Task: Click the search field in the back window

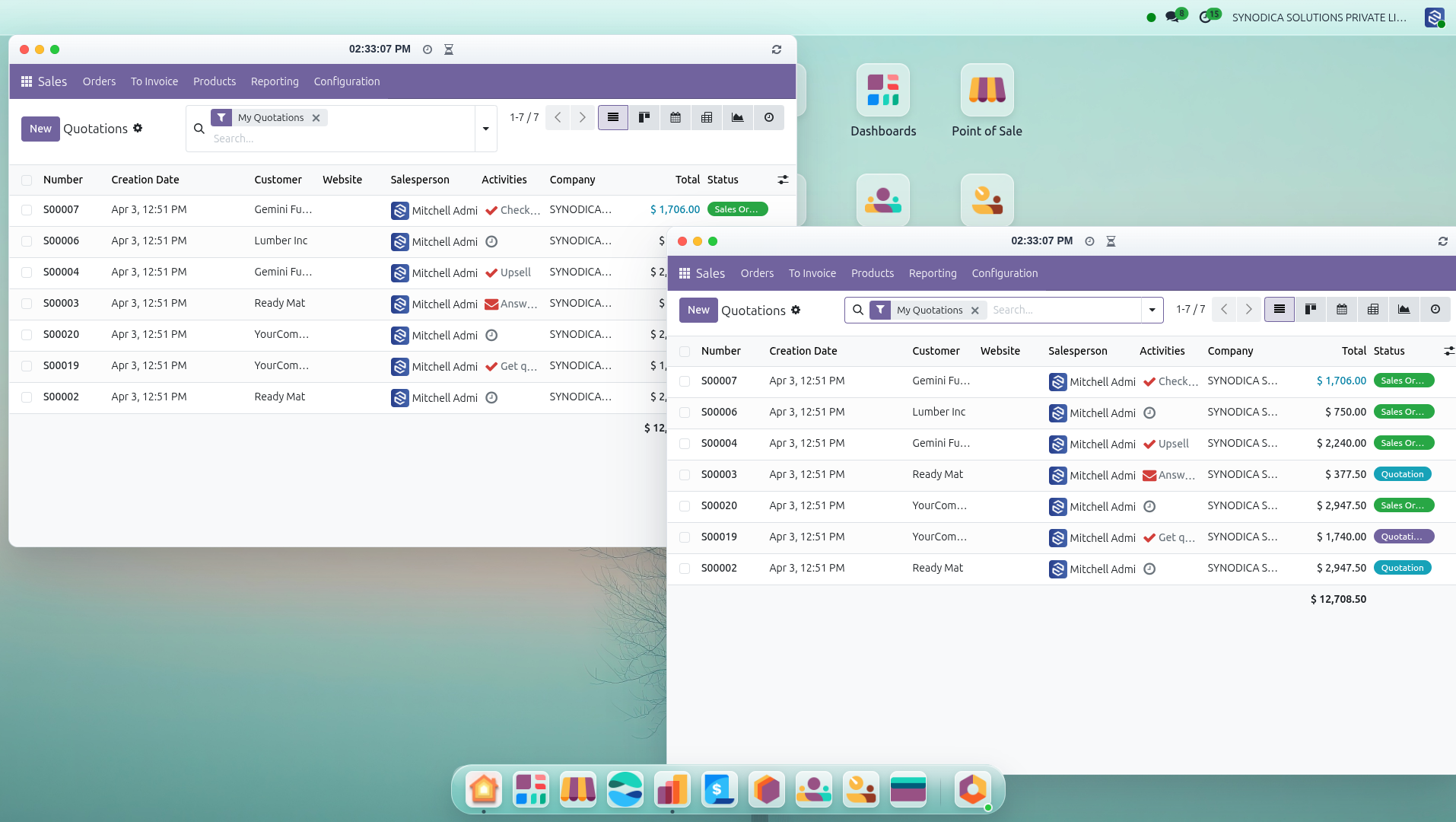Action: tap(341, 139)
